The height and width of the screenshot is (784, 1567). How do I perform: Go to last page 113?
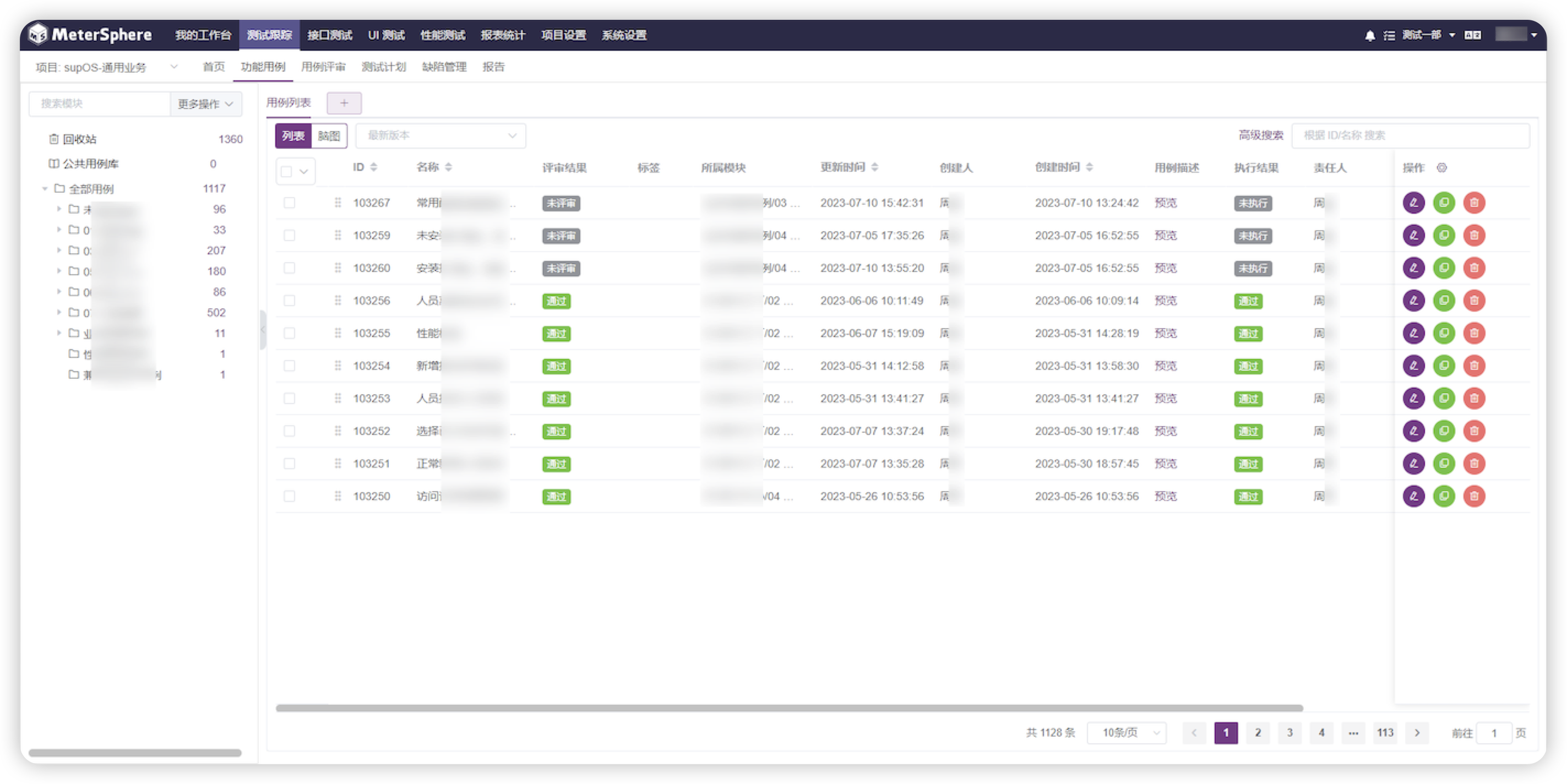(x=1385, y=732)
